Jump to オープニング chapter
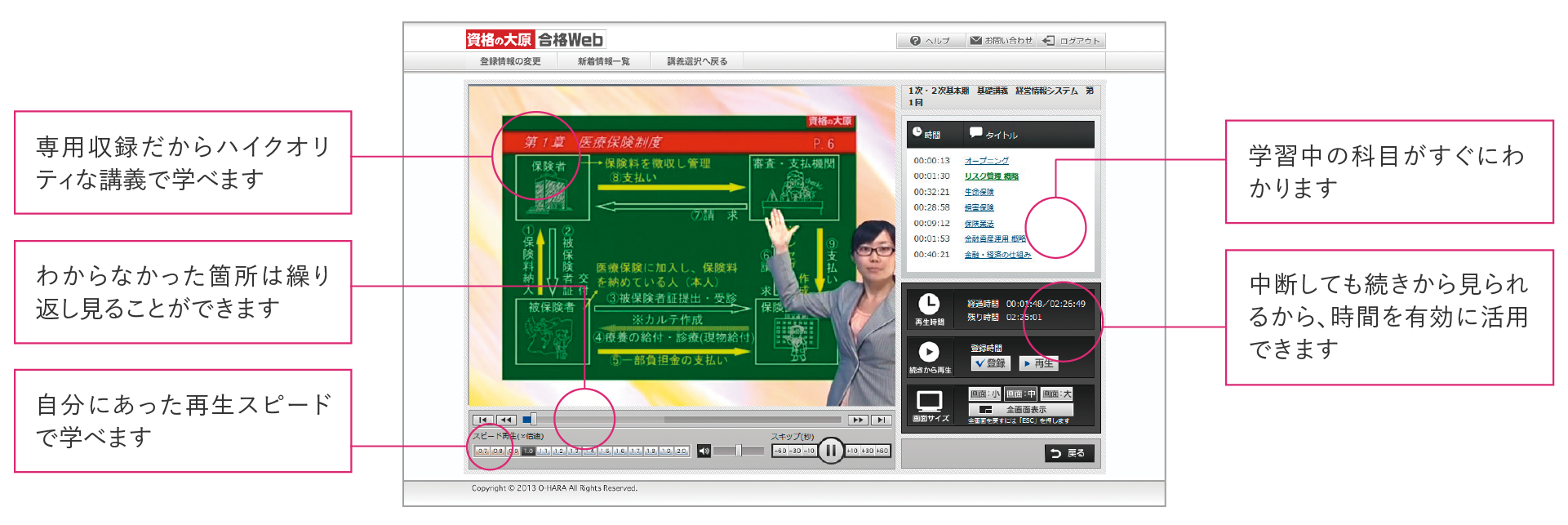The image size is (1568, 525). (986, 161)
